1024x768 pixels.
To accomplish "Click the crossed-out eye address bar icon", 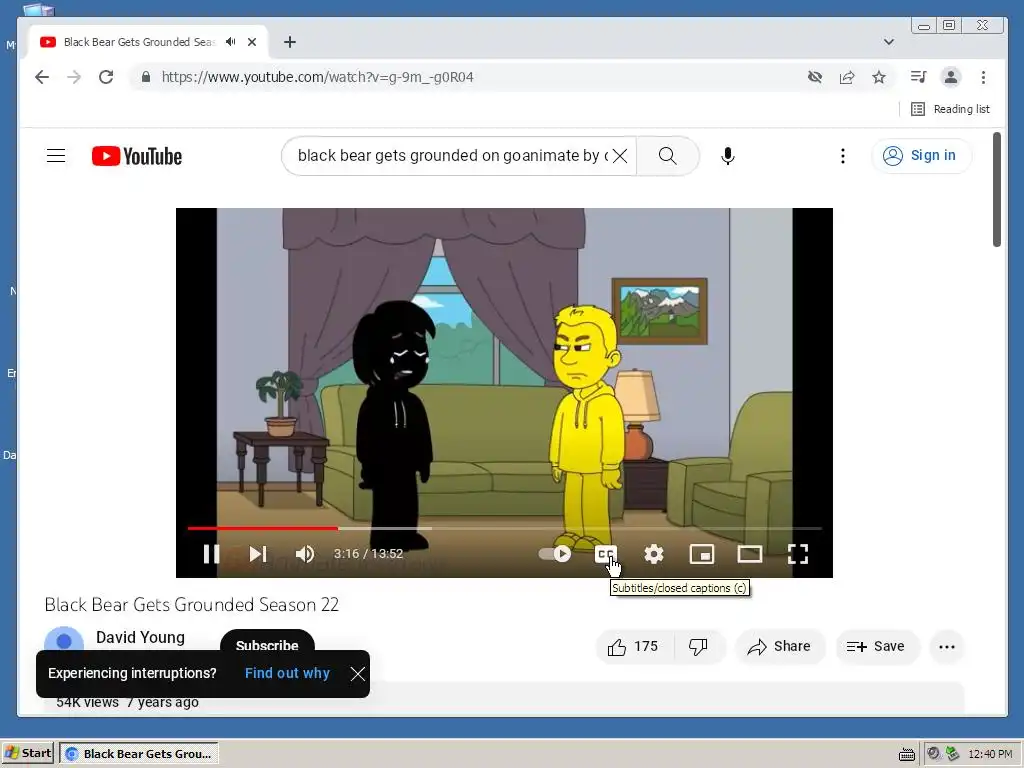I will click(x=814, y=77).
